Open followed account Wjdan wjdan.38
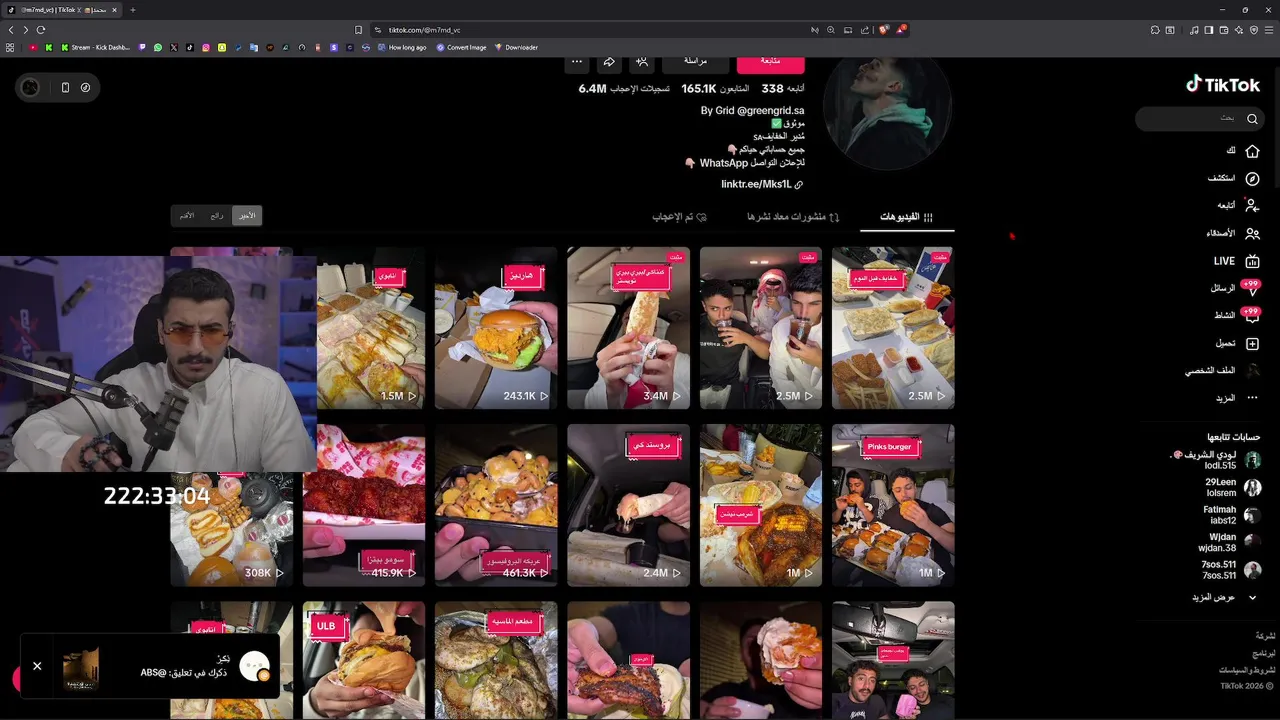 pos(1230,542)
